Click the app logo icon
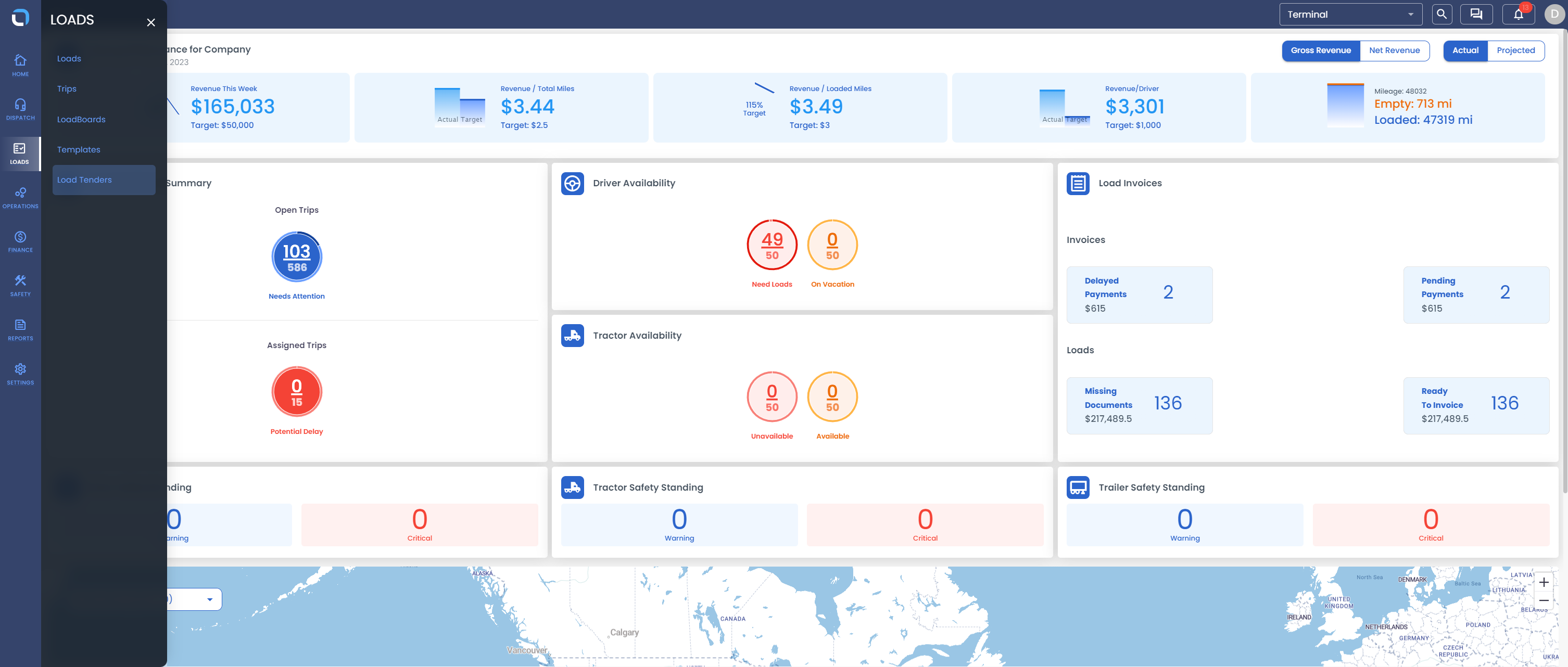 coord(20,17)
